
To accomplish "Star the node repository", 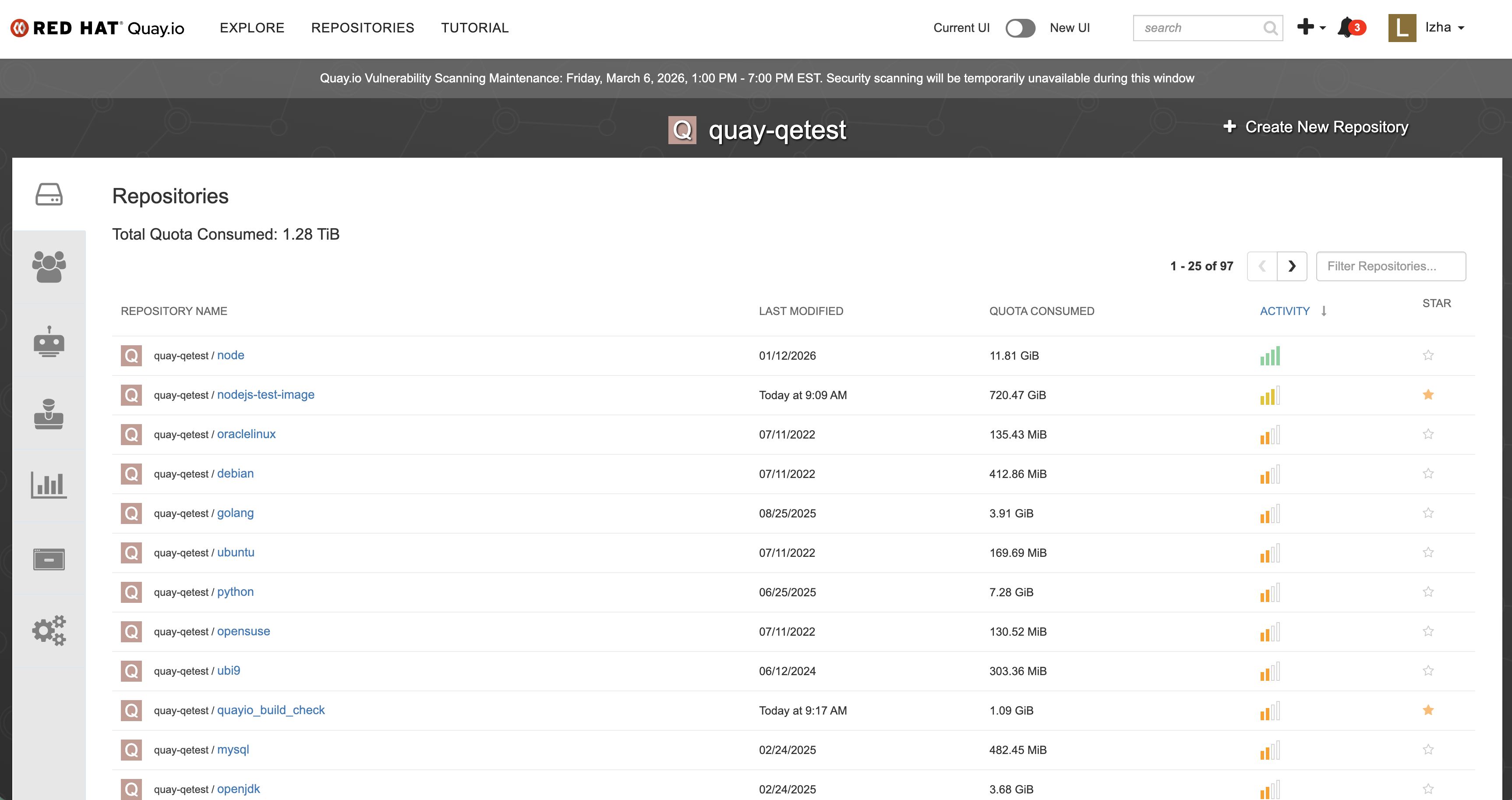I will tap(1428, 355).
